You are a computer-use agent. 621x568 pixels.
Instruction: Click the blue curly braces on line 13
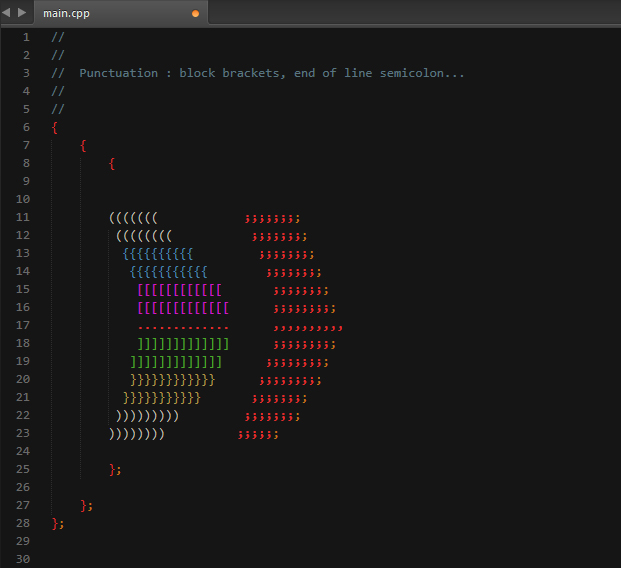click(158, 254)
